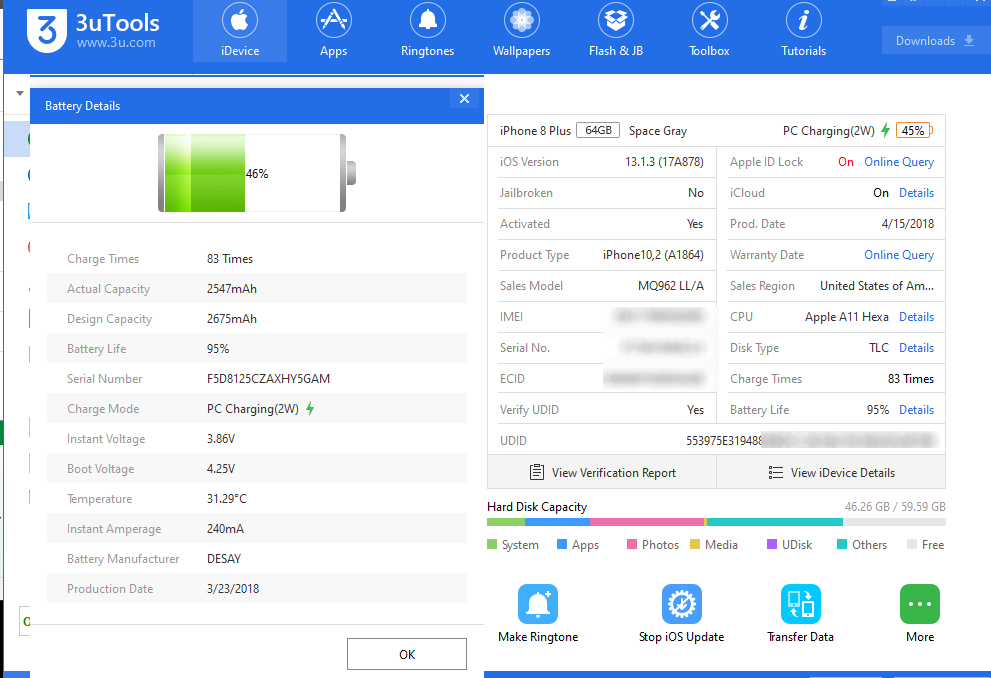This screenshot has width=991, height=678.
Task: Click the 3uTools logo
Action: click(x=93, y=30)
